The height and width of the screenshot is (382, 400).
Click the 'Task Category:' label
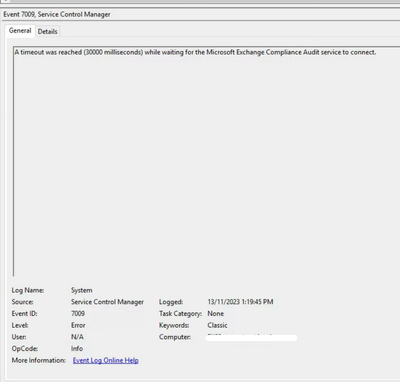point(180,314)
